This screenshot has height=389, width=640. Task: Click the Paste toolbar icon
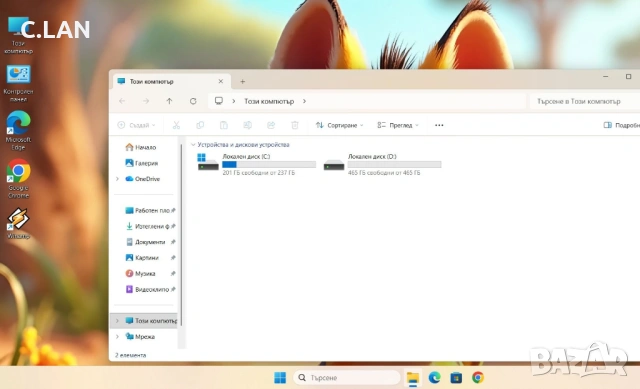coord(224,125)
